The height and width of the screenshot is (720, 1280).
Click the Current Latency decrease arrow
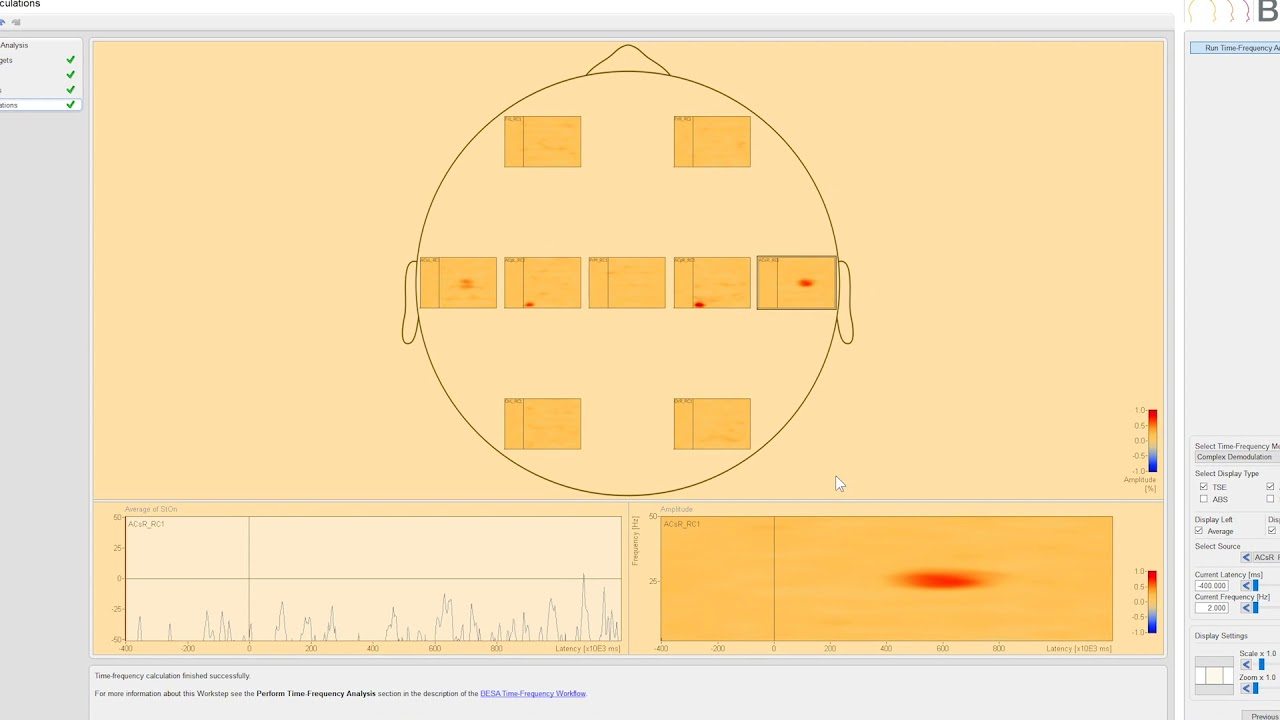[1246, 586]
